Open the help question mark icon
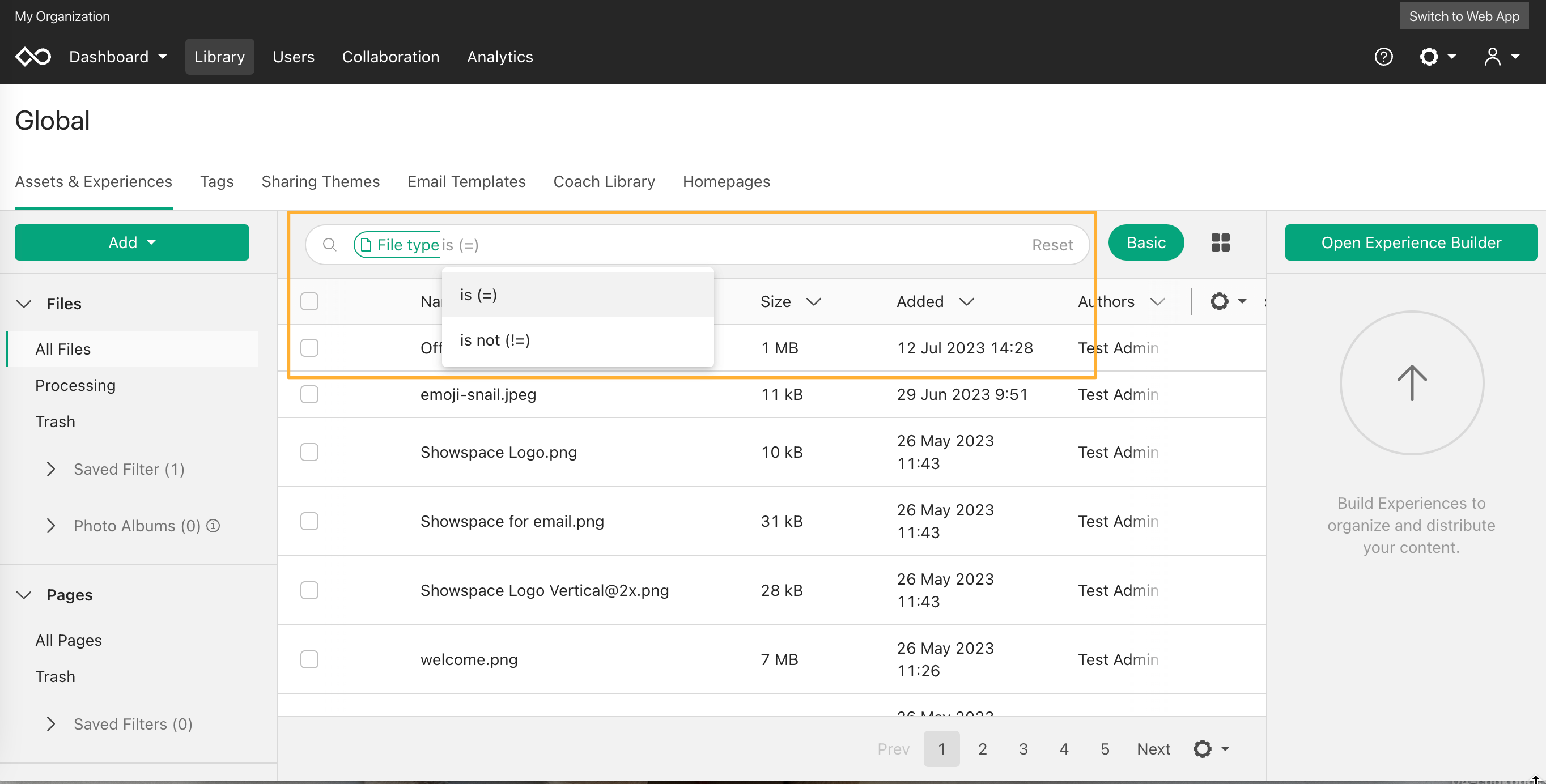1546x784 pixels. (x=1383, y=57)
